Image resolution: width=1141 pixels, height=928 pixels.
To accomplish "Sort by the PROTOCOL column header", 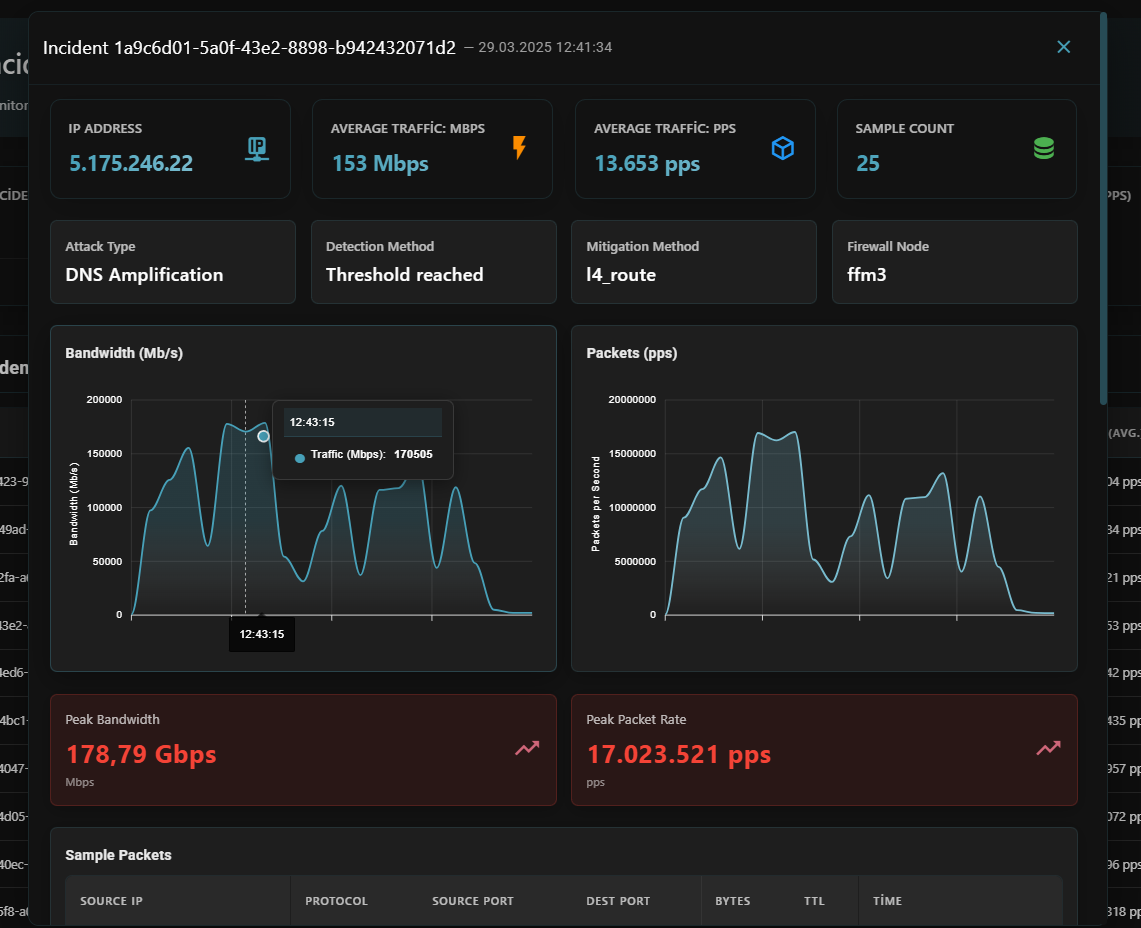I will coord(336,901).
